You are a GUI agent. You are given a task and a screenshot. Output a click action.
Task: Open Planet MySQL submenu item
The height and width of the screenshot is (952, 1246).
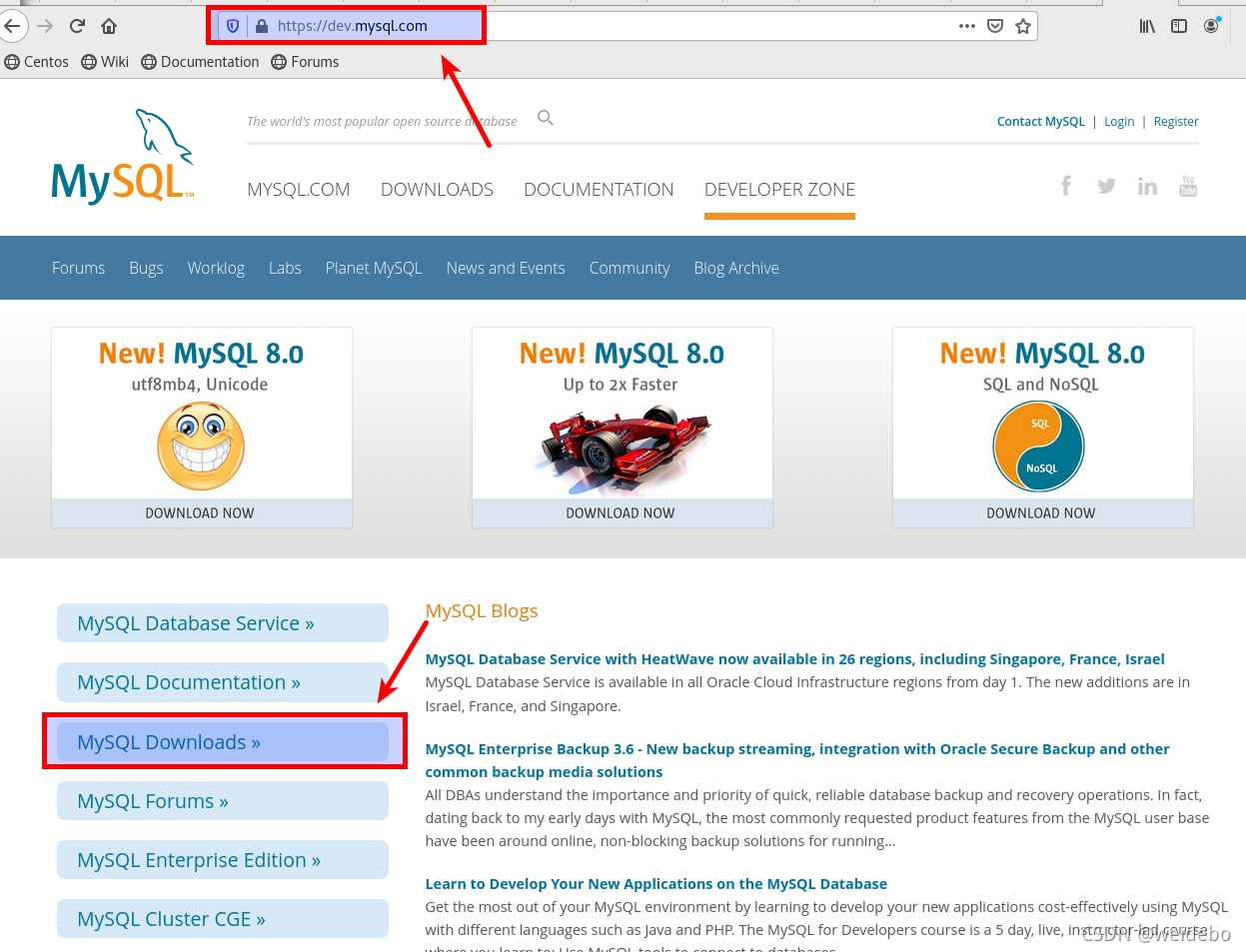374,268
